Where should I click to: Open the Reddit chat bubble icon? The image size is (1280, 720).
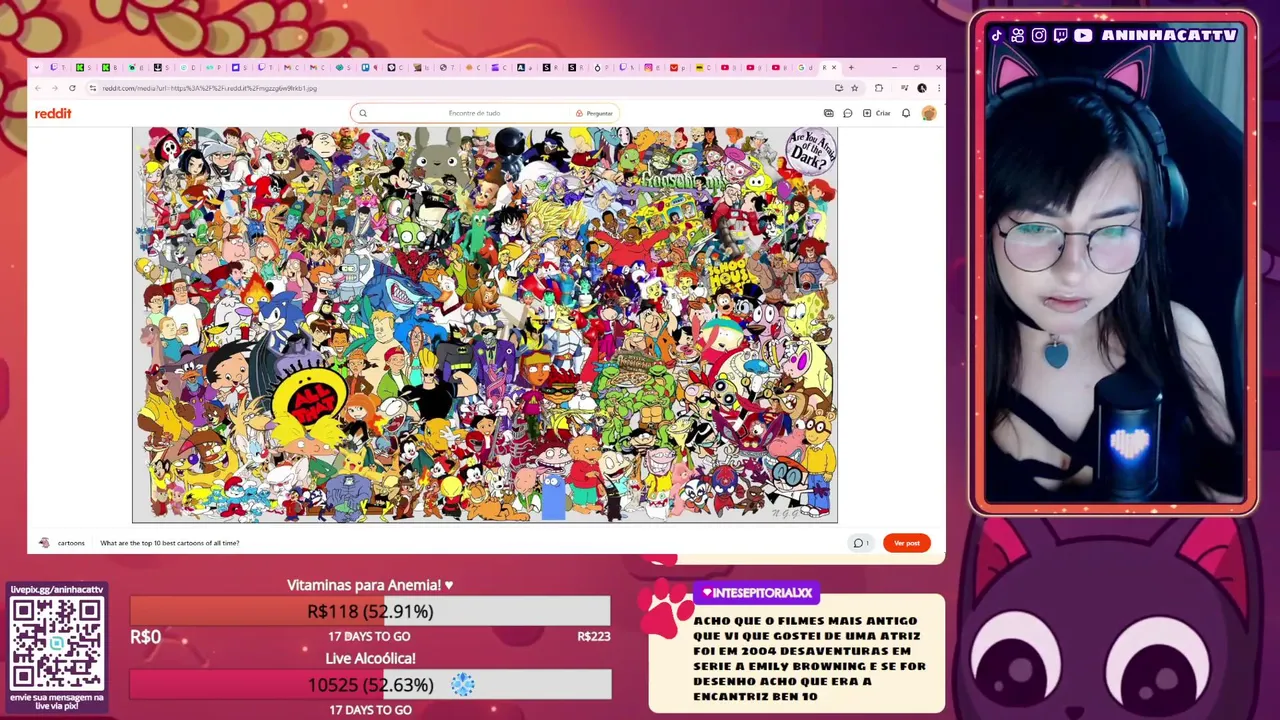point(847,113)
